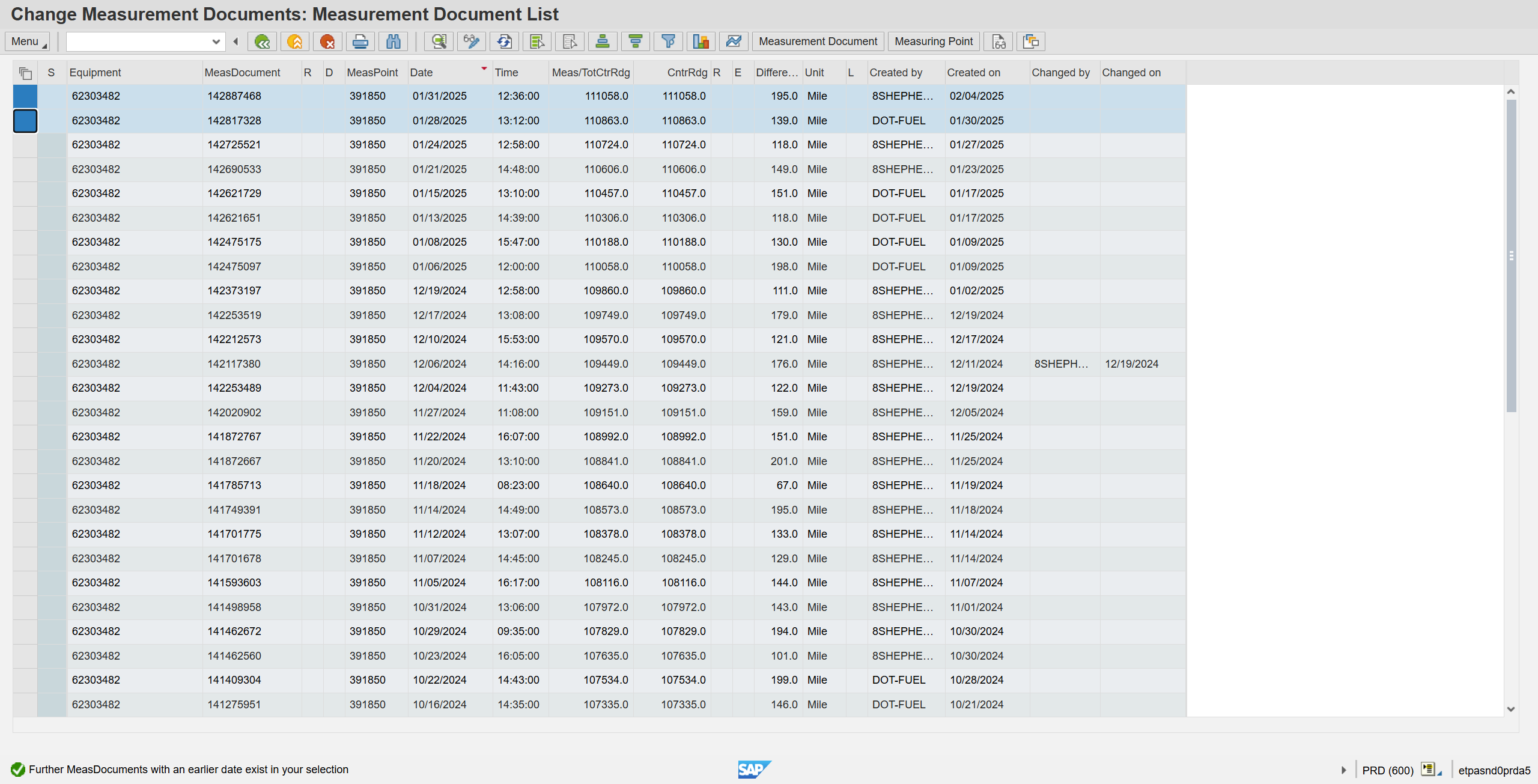Click the Measuring Point button
The height and width of the screenshot is (784, 1538).
934,41
